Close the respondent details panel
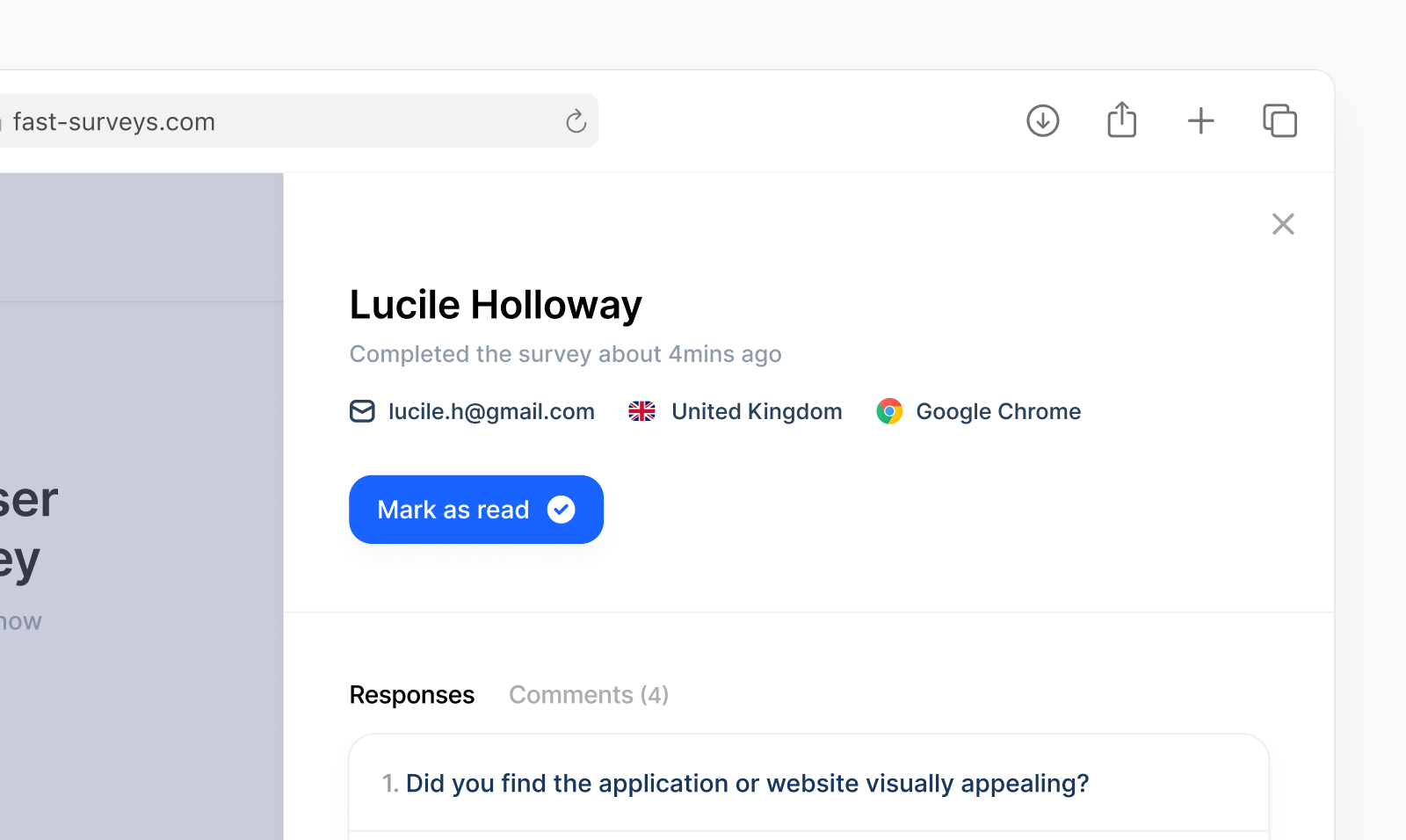1406x840 pixels. (1283, 224)
